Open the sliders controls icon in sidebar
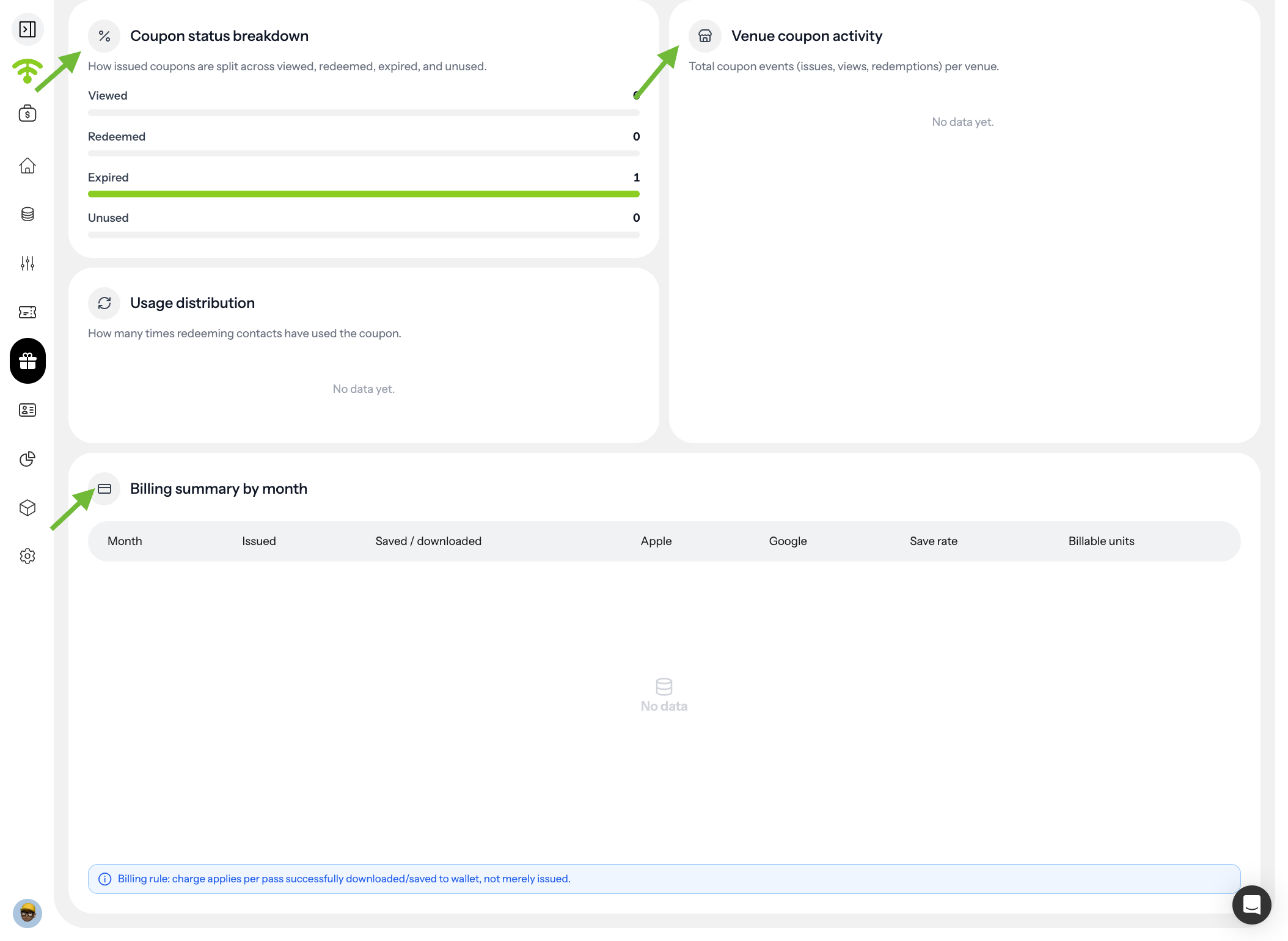The image size is (1288, 941). [27, 263]
